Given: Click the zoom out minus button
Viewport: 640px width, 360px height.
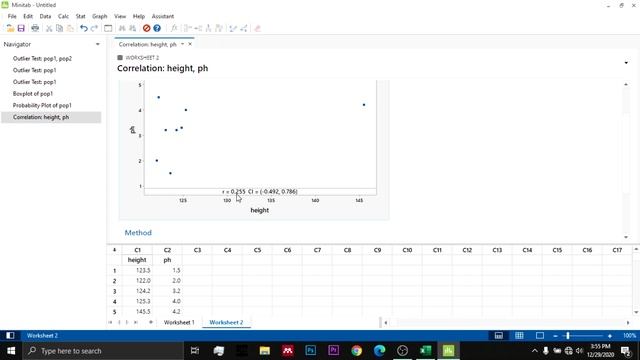Looking at the screenshot, I should [556, 336].
